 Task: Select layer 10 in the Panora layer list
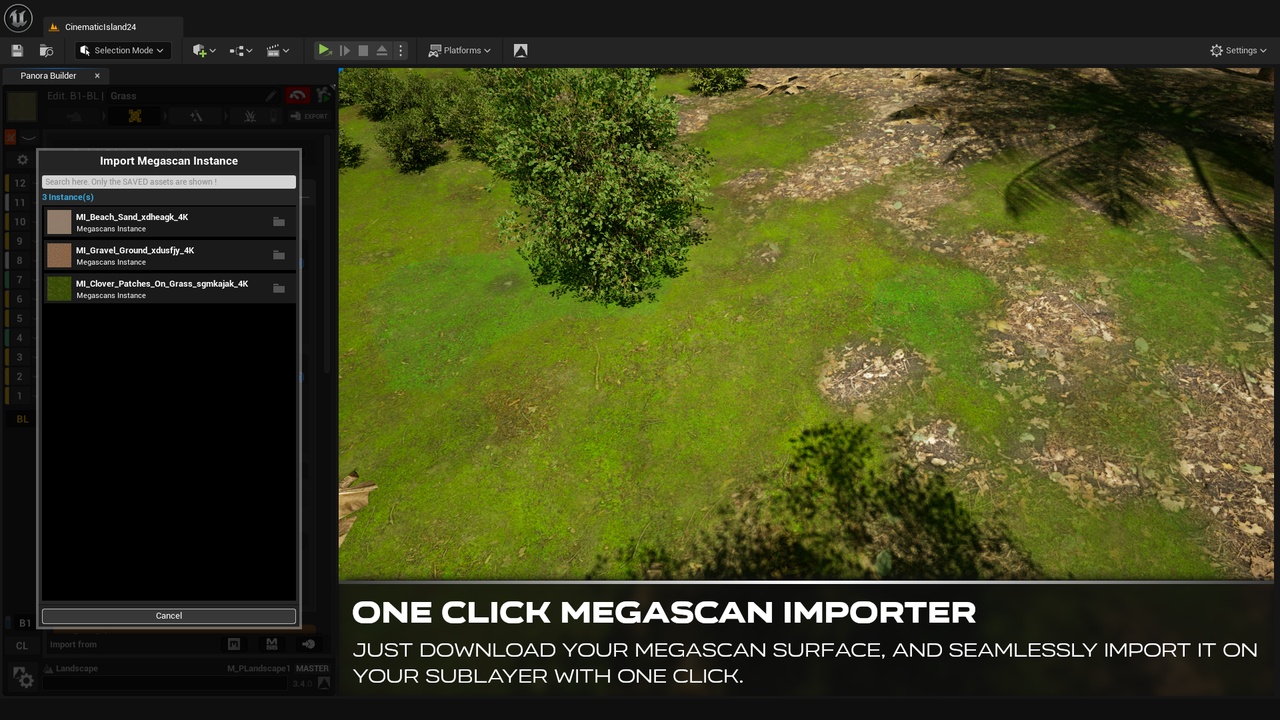20,222
